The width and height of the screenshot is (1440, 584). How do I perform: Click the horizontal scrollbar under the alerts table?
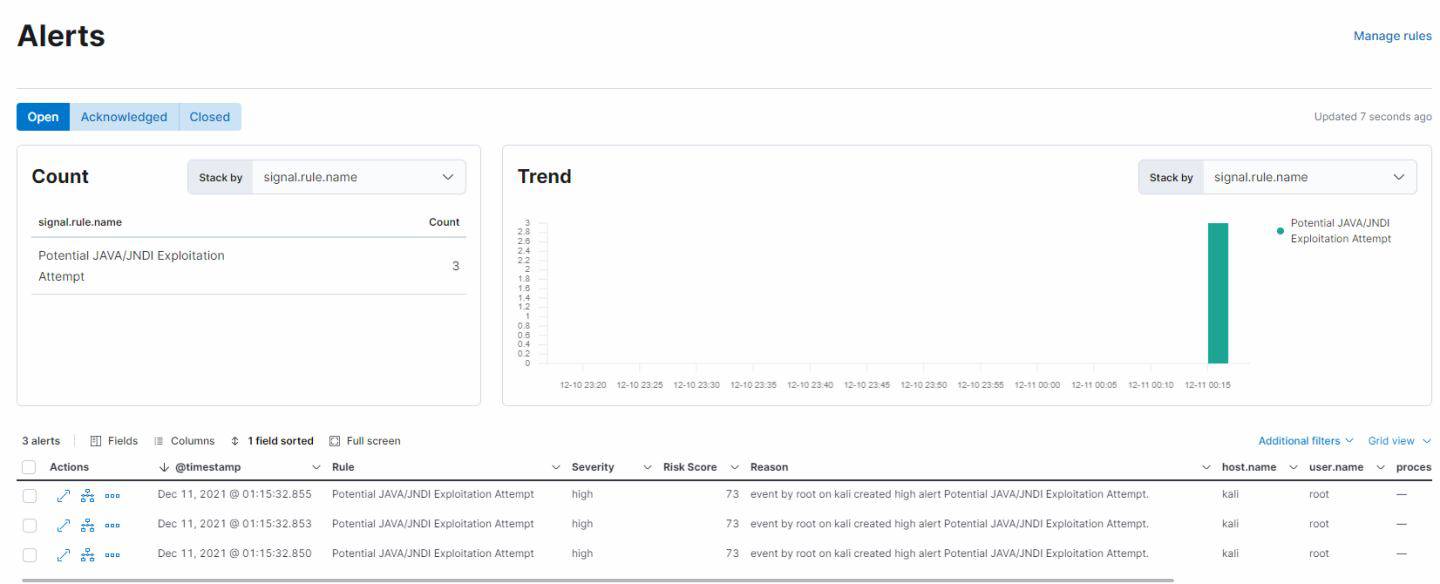[x=597, y=580]
